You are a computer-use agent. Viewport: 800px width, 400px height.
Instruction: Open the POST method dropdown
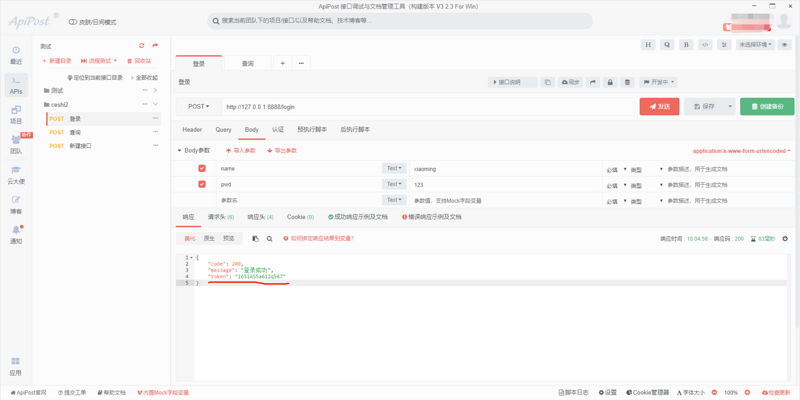click(x=199, y=106)
